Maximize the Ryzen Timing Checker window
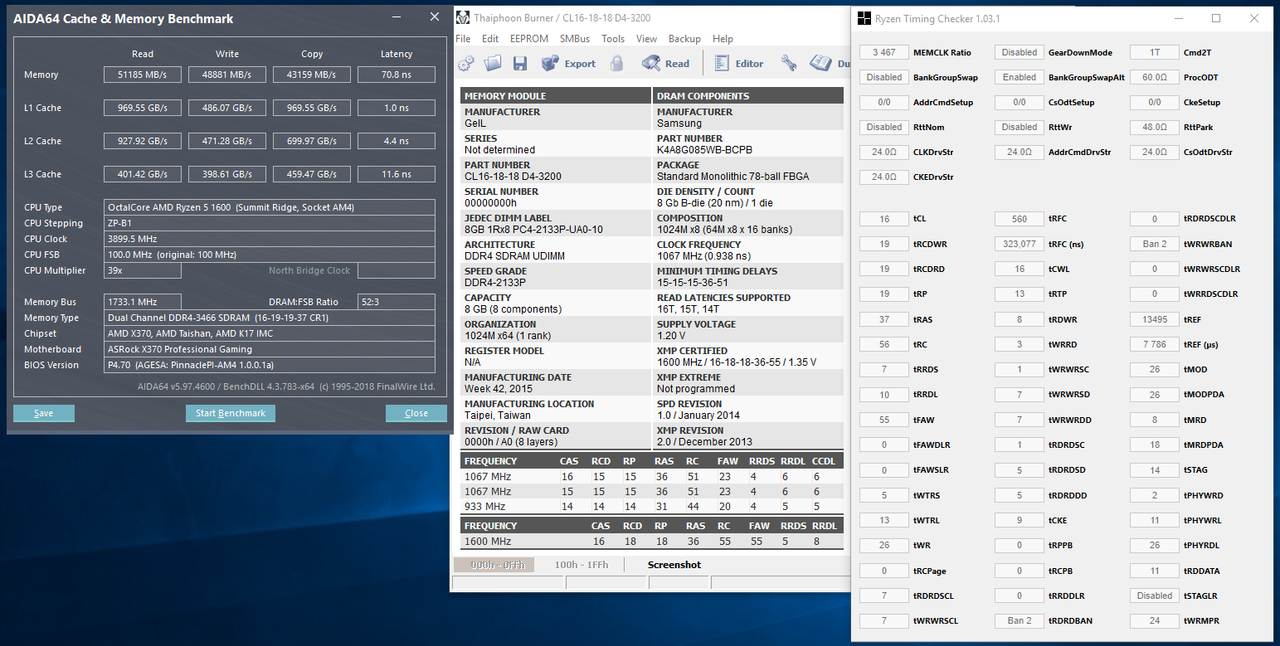 pyautogui.click(x=1216, y=18)
